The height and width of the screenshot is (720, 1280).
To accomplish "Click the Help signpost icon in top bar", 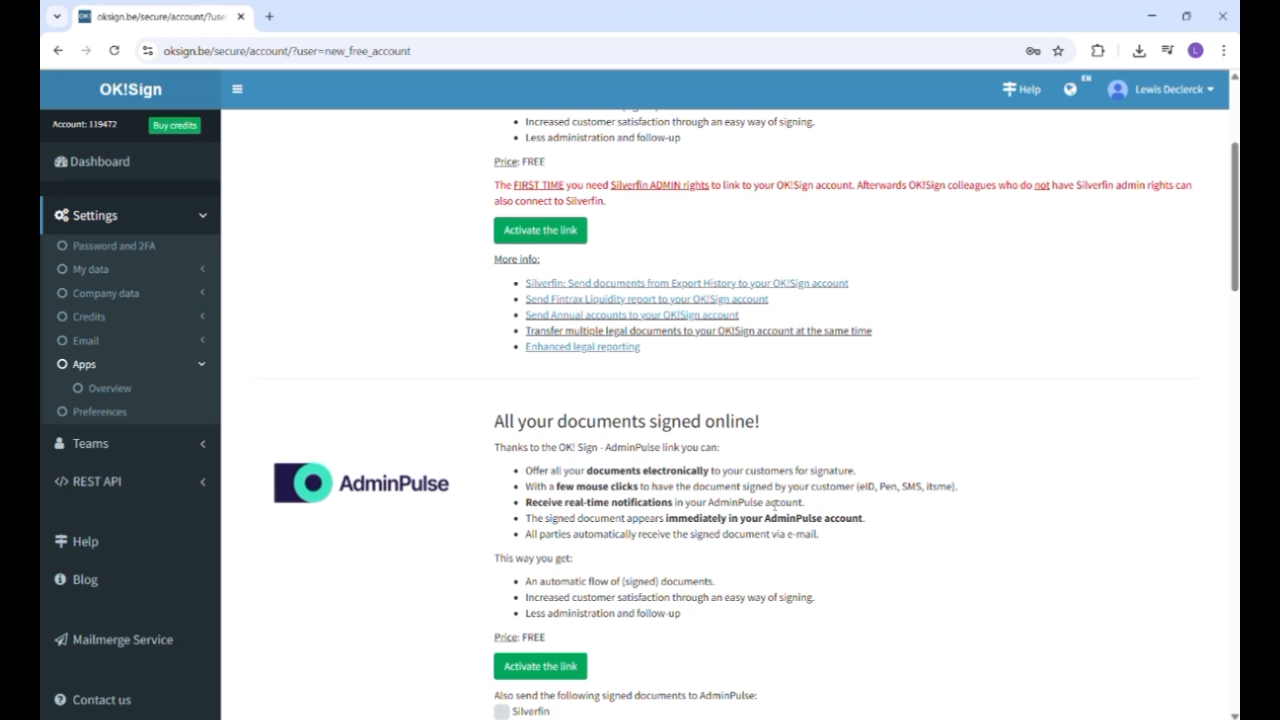I will click(x=1009, y=89).
